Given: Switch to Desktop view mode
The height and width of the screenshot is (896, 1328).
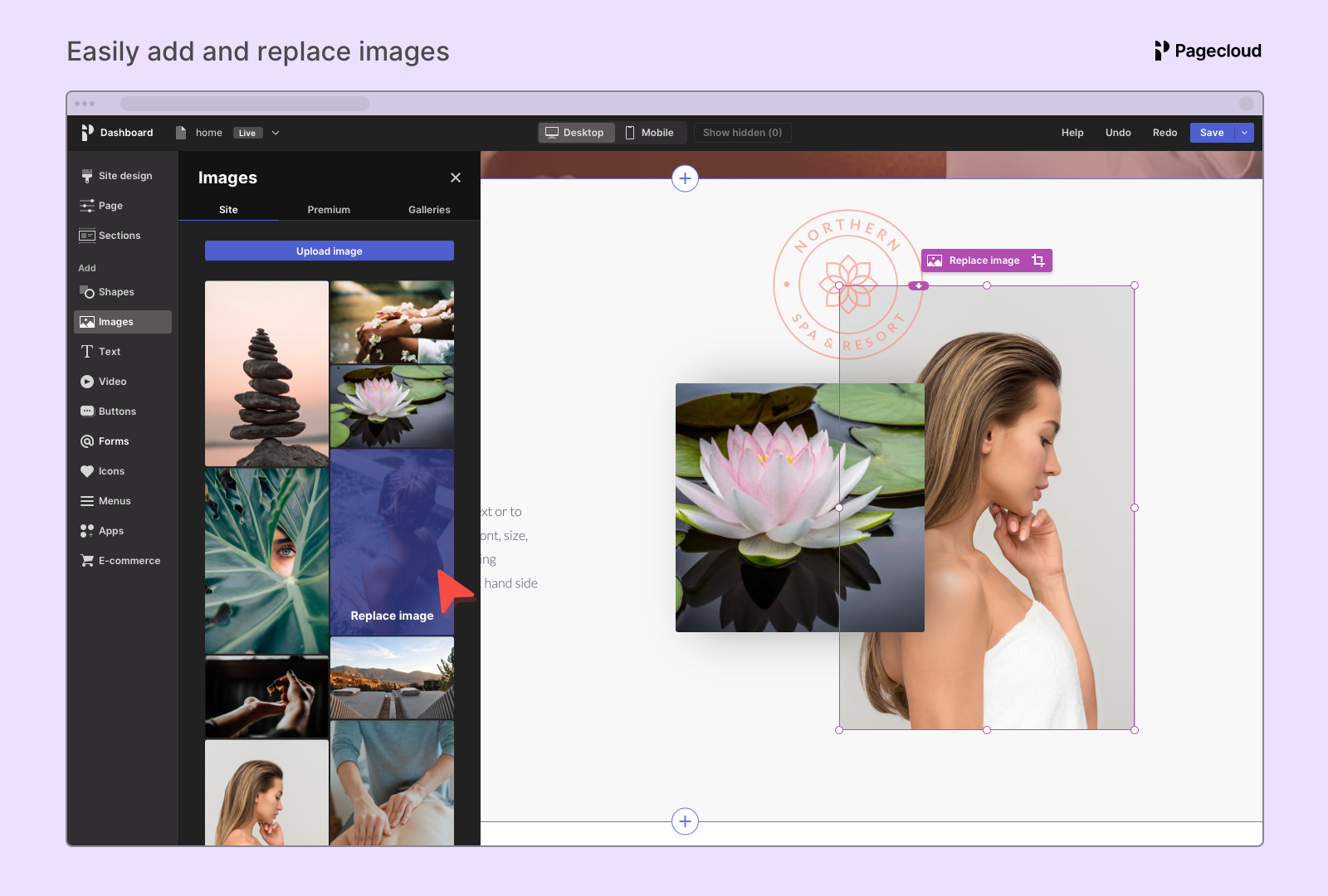Looking at the screenshot, I should 576,132.
